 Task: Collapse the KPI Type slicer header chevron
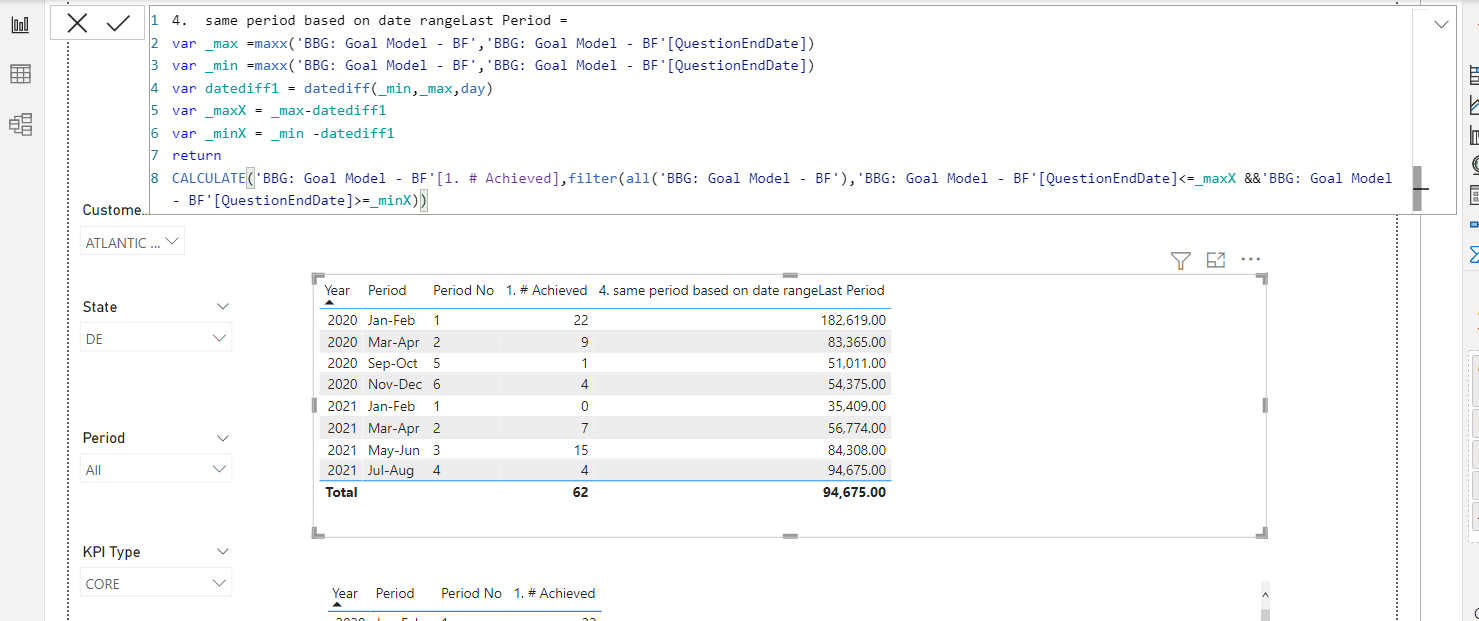click(222, 552)
